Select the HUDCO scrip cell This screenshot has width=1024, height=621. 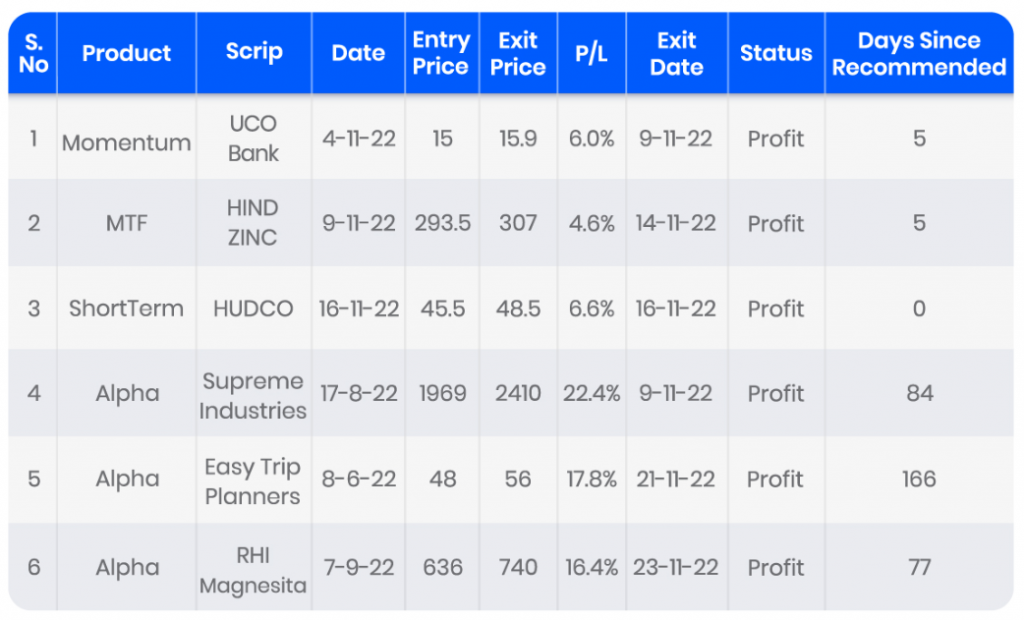pos(253,309)
